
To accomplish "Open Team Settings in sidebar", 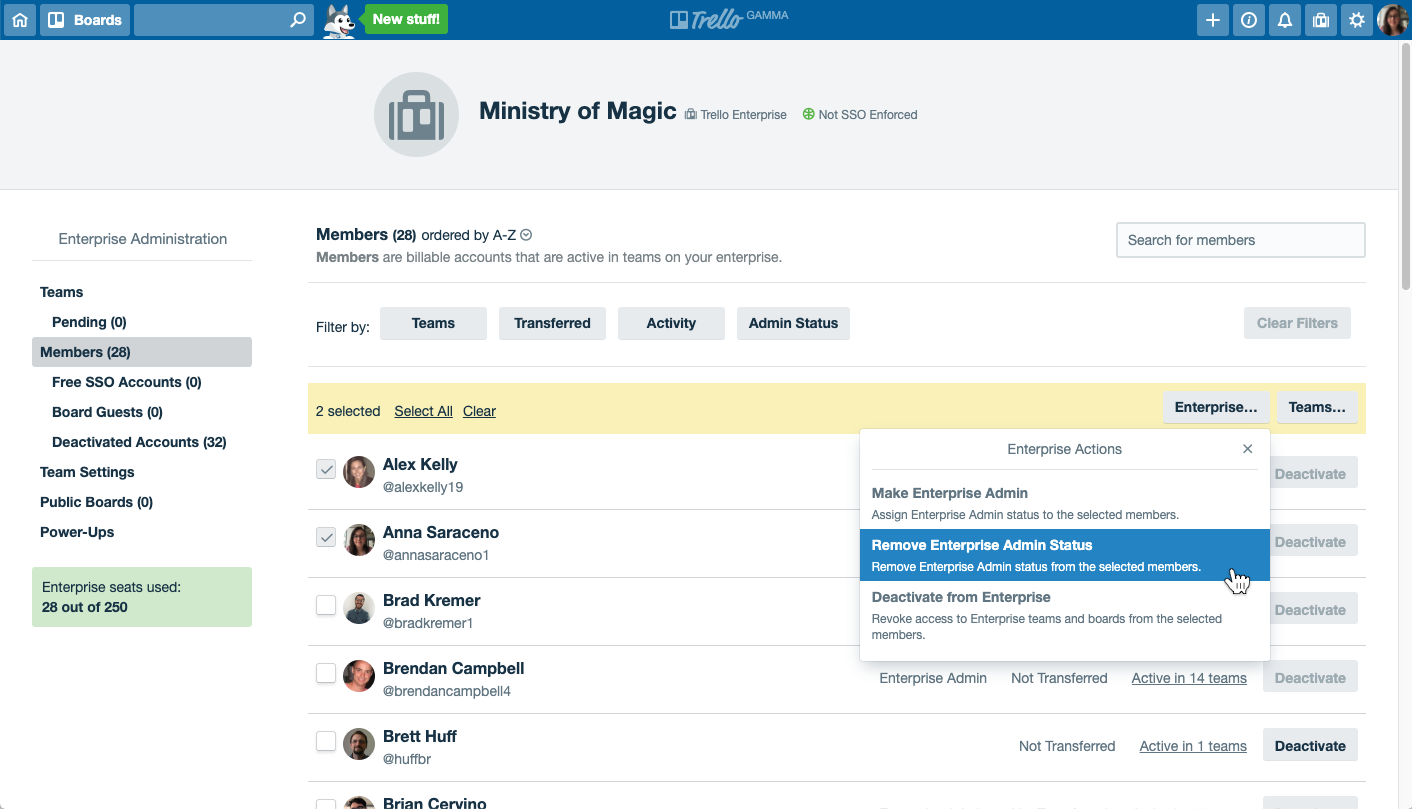I will [142, 472].
